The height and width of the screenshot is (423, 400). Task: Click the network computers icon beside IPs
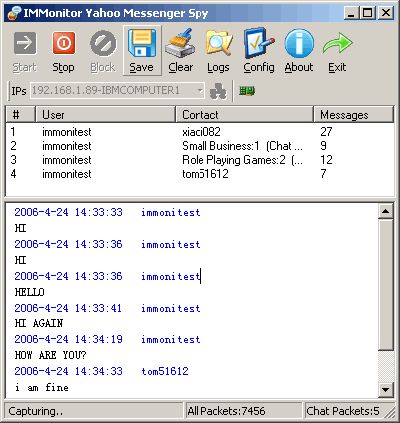(218, 91)
